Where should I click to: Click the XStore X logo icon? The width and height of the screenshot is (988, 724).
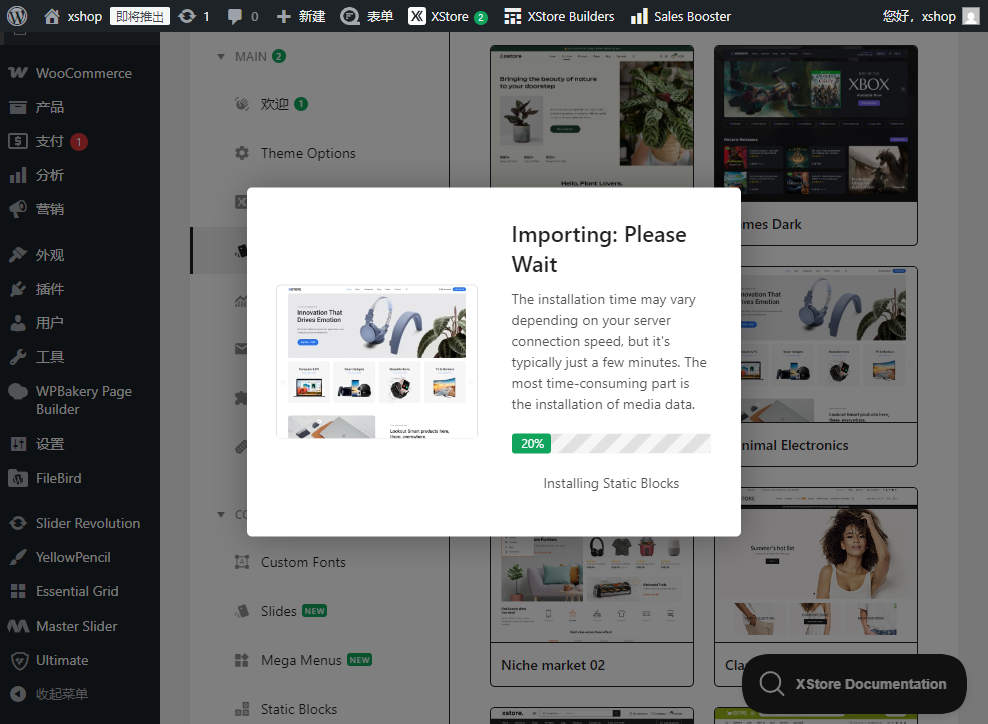(416, 16)
